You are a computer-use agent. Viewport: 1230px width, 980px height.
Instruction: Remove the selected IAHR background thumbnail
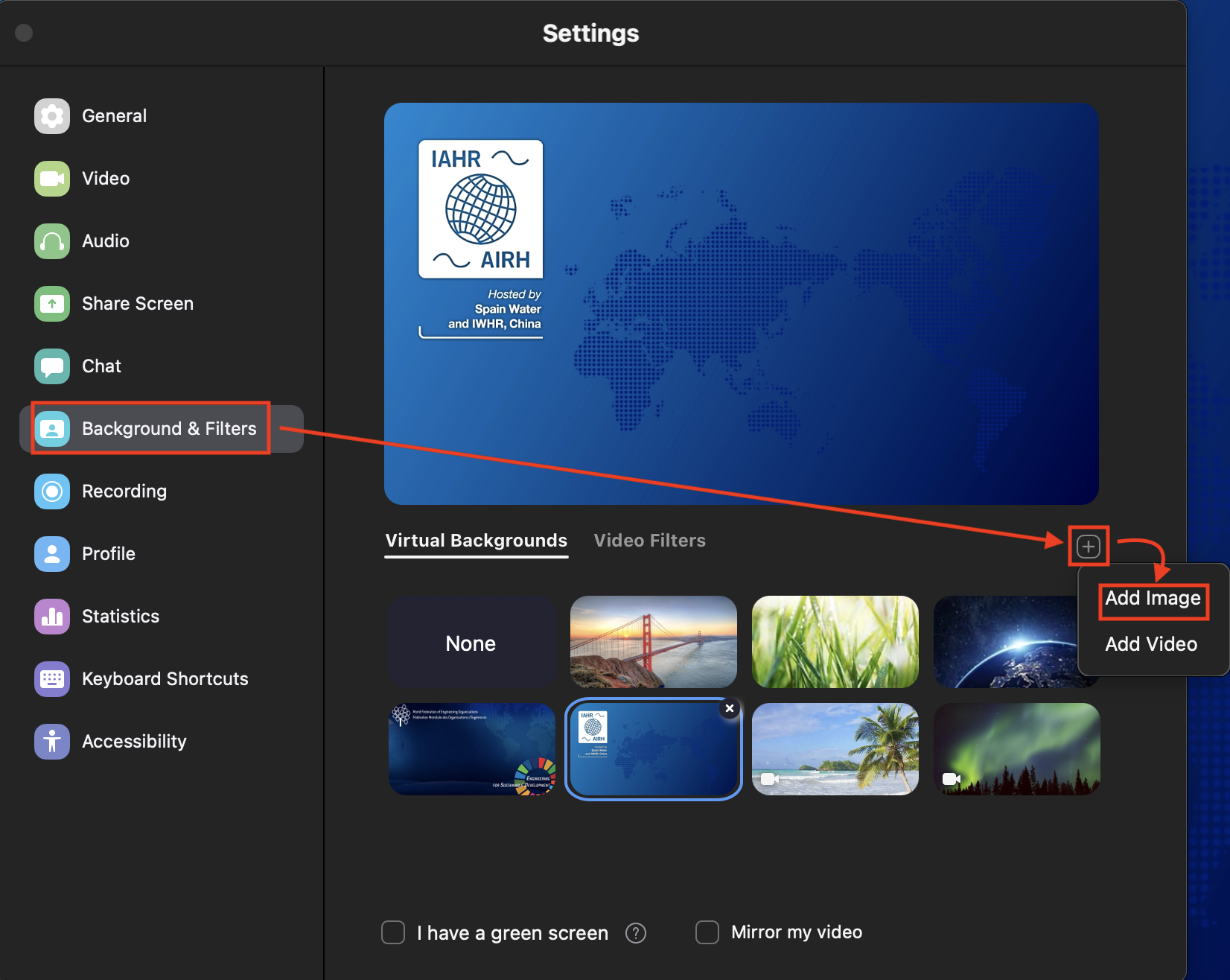pyautogui.click(x=730, y=709)
